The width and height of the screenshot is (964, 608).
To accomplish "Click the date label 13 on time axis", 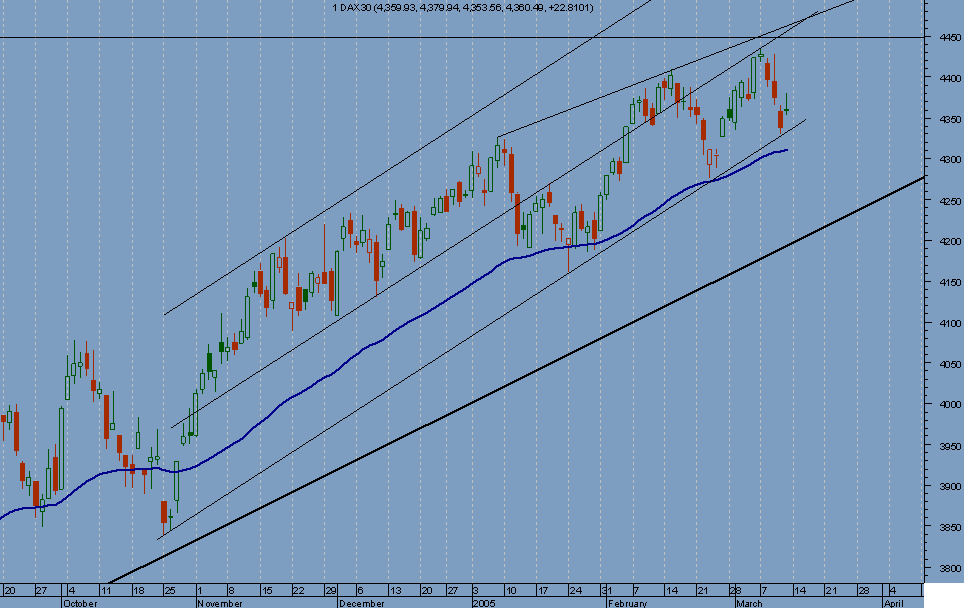I will [395, 591].
